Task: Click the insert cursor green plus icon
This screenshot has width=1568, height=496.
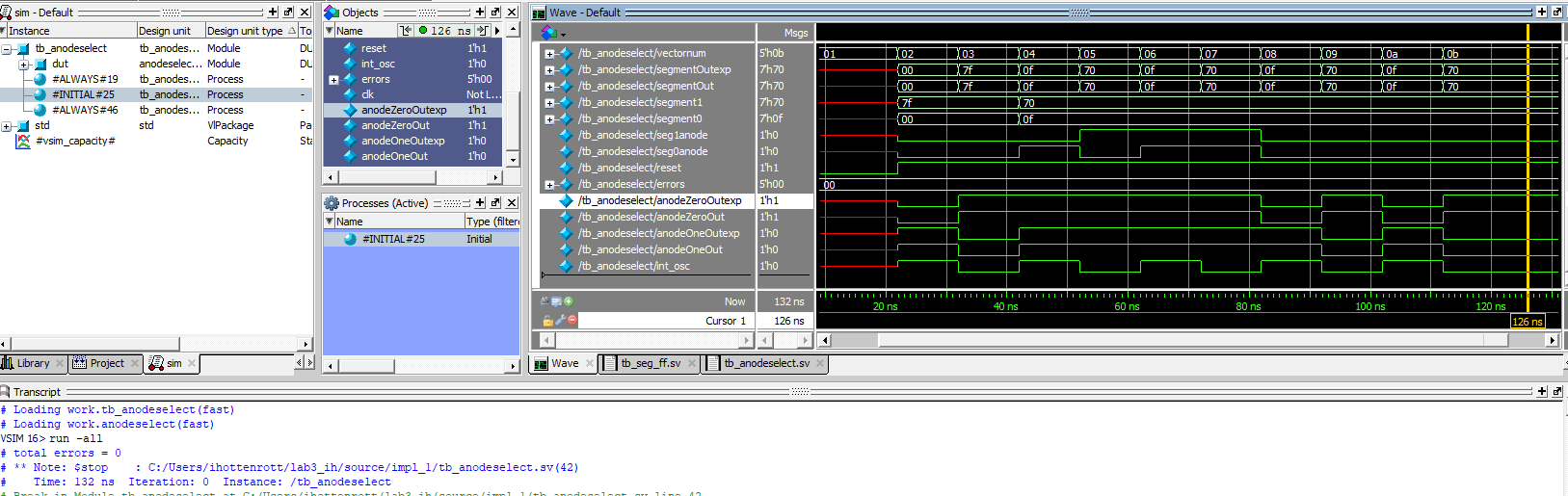Action: pos(569,301)
